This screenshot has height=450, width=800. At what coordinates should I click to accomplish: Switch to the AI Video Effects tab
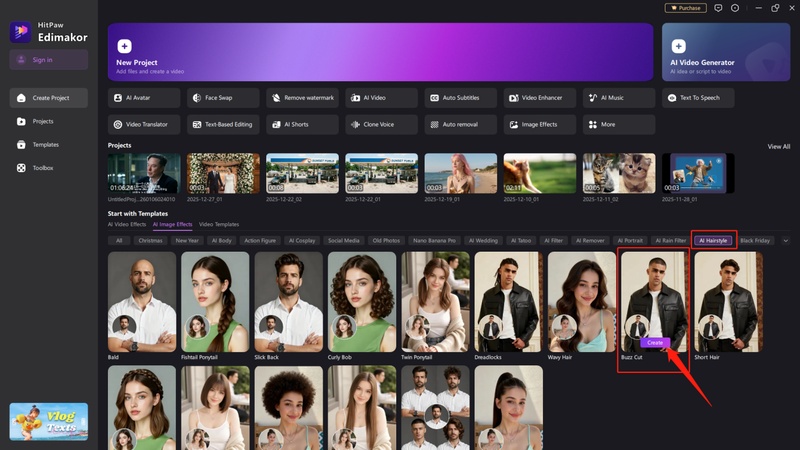click(x=127, y=224)
